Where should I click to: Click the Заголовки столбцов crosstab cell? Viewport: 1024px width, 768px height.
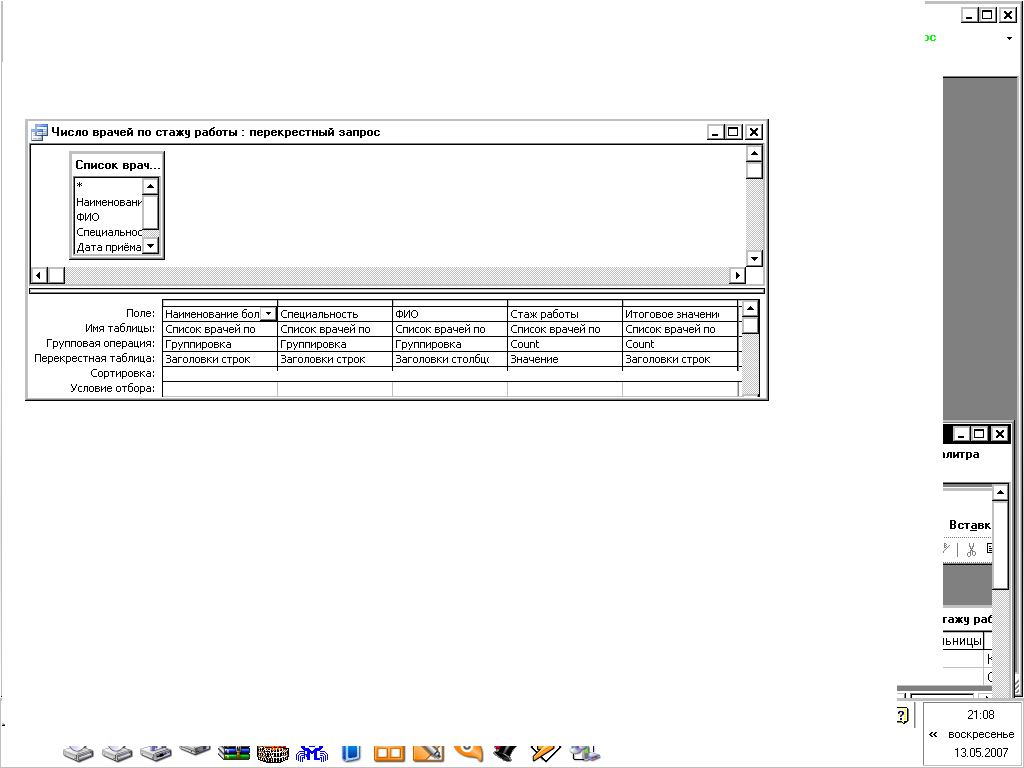pos(449,359)
